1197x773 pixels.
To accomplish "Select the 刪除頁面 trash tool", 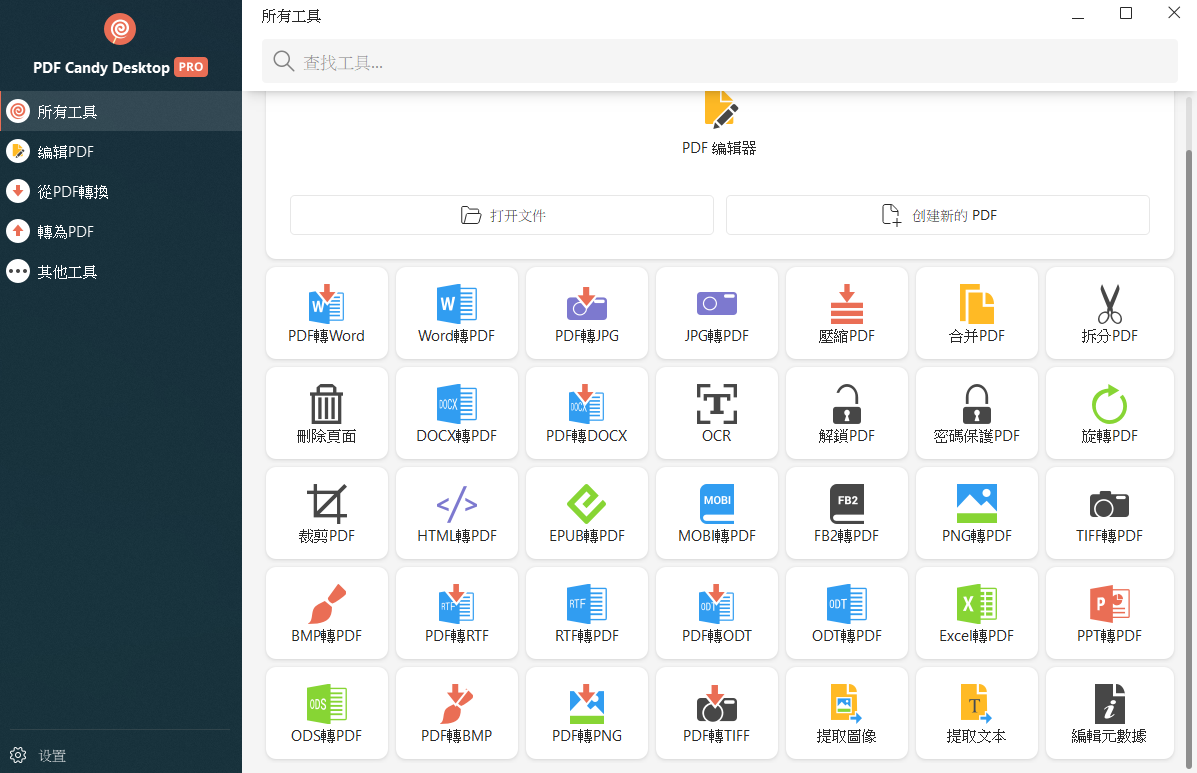I will coord(327,413).
